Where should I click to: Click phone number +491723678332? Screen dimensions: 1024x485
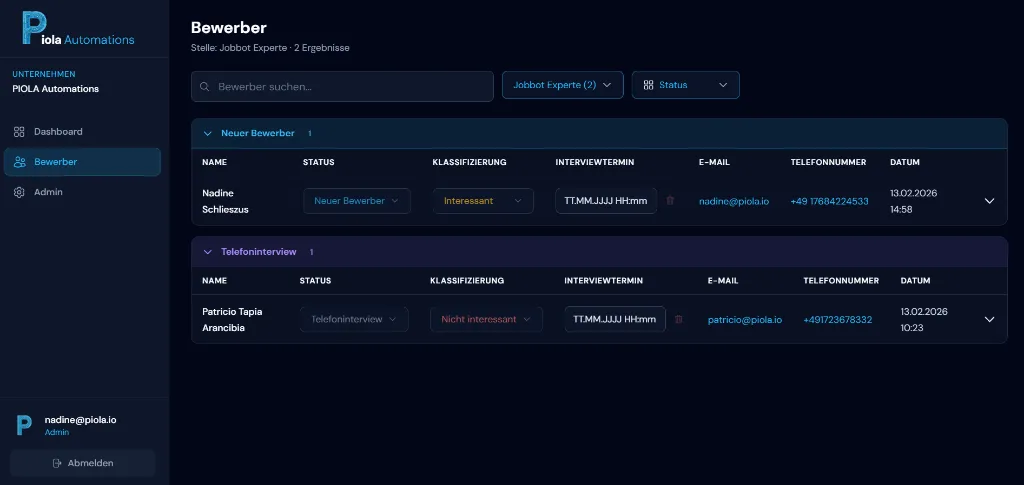[x=837, y=320]
